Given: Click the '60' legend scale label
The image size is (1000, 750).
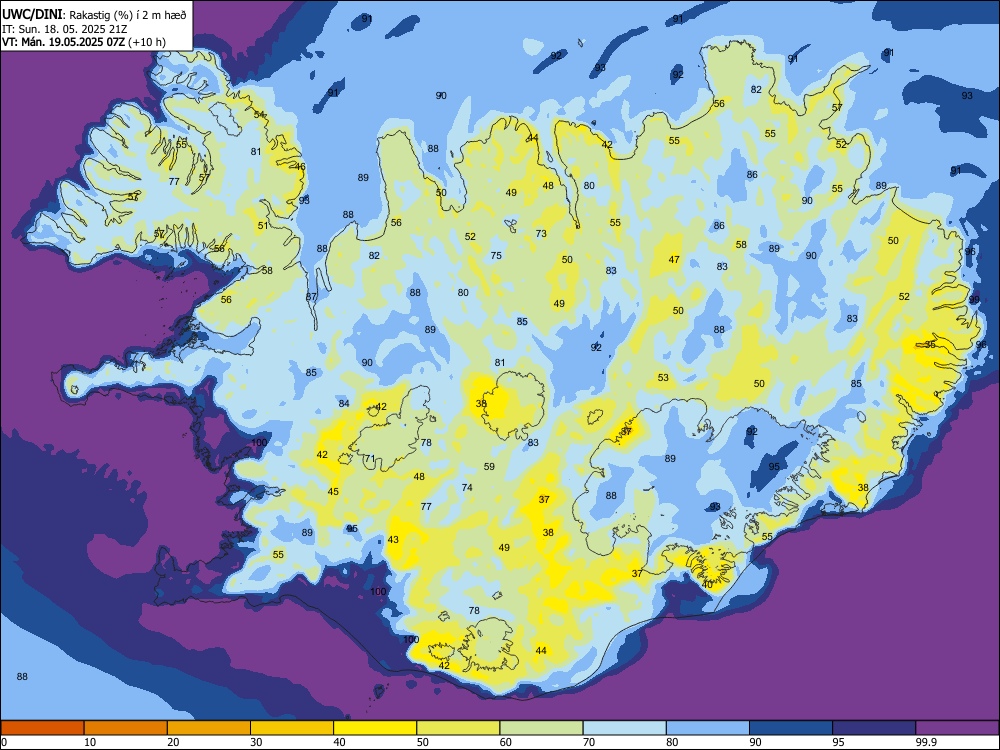Looking at the screenshot, I should coord(506,742).
